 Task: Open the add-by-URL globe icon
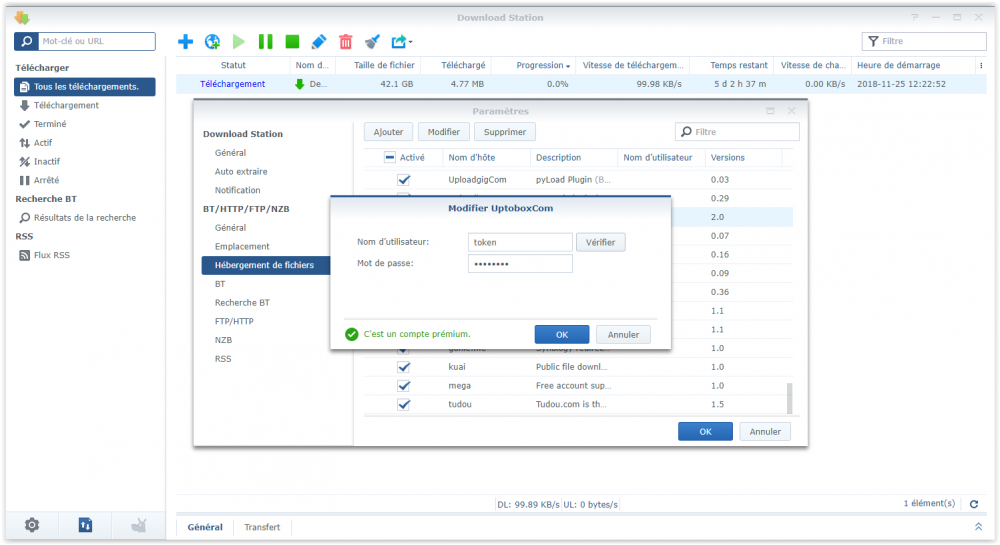point(212,41)
